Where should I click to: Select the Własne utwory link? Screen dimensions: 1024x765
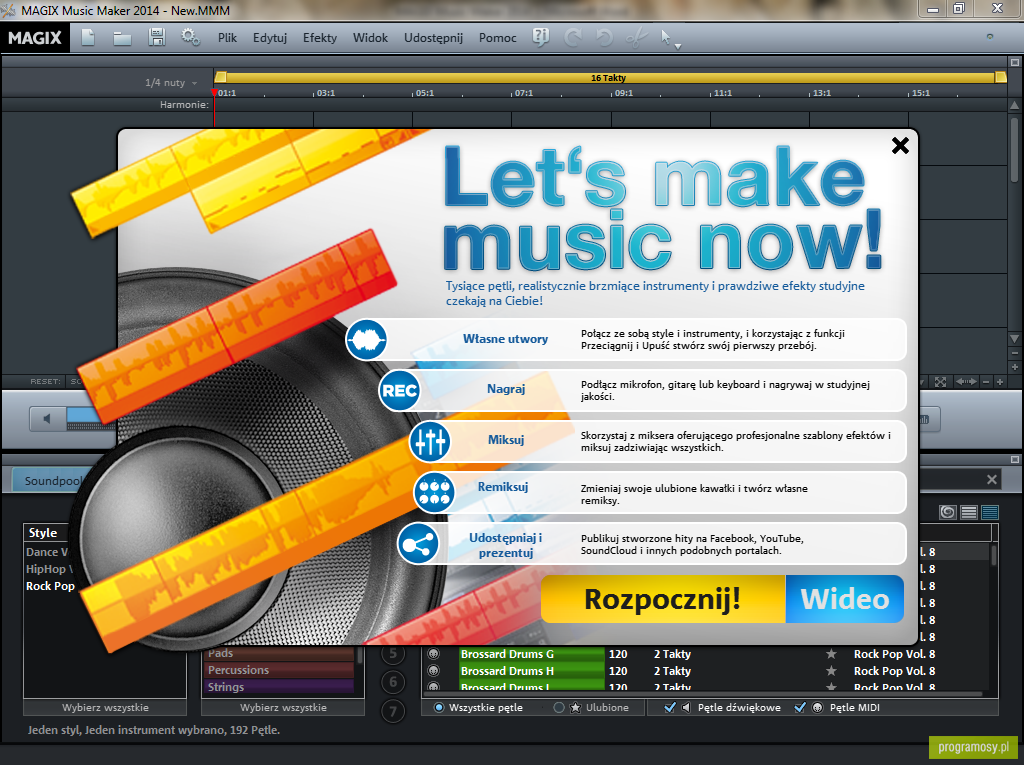505,338
